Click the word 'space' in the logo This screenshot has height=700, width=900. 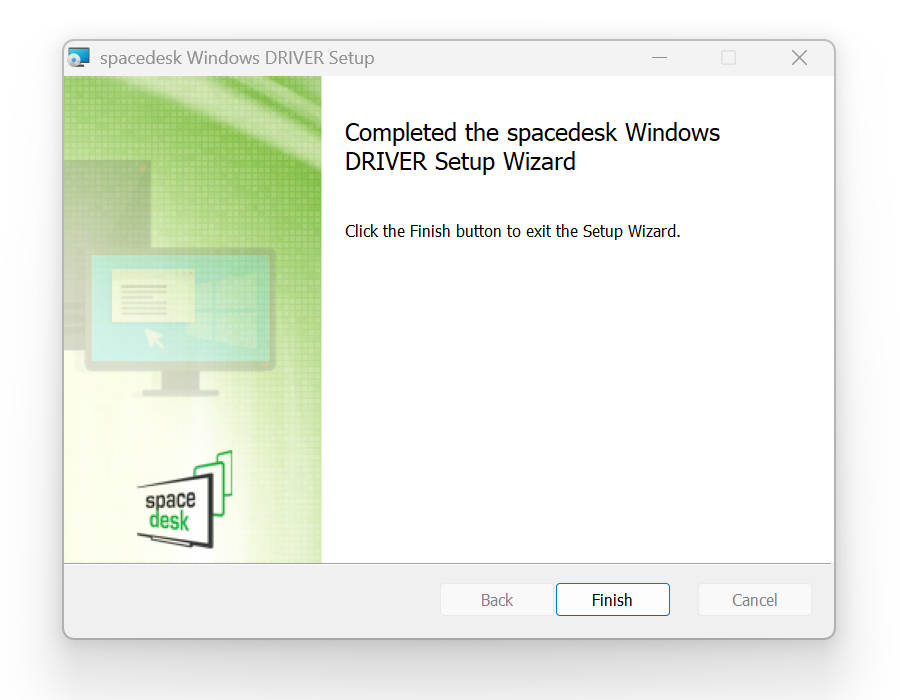[170, 499]
